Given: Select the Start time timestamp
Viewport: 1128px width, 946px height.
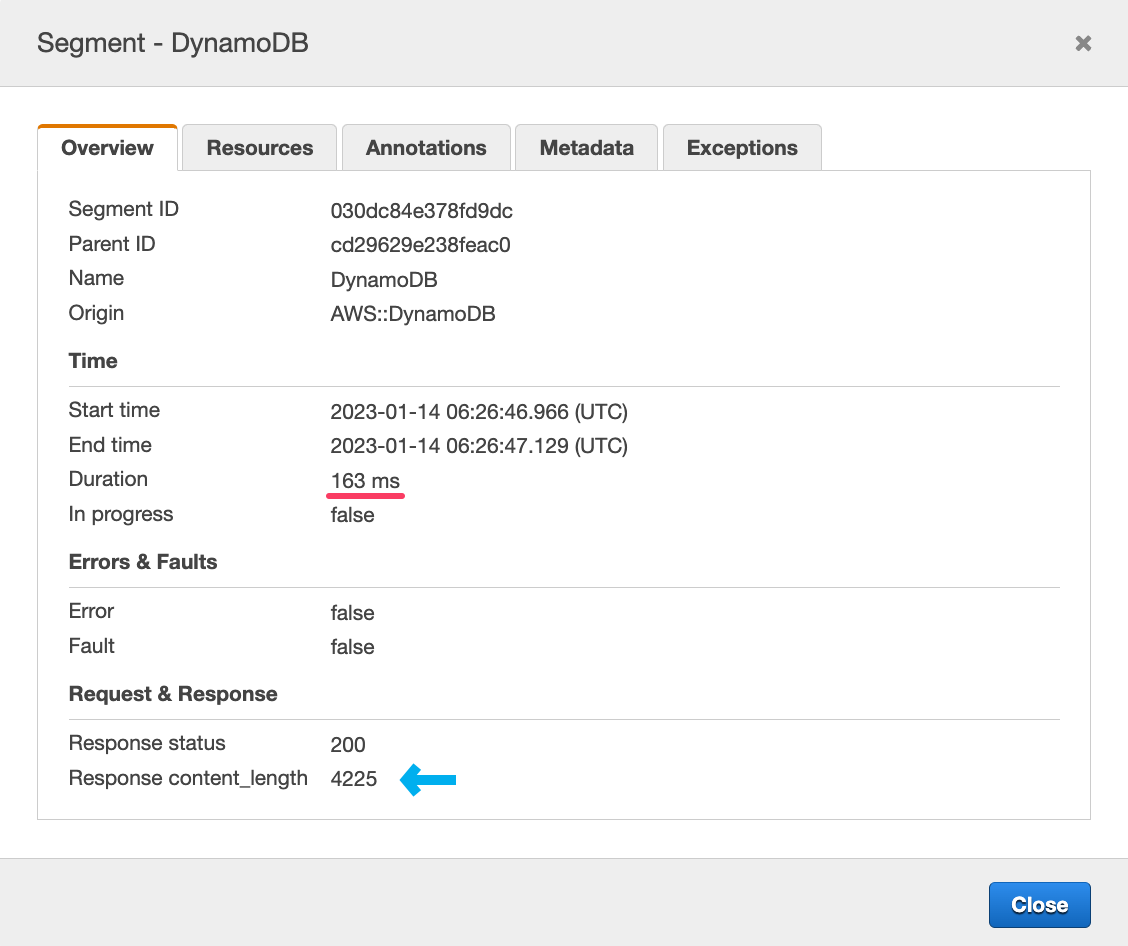Looking at the screenshot, I should [479, 411].
